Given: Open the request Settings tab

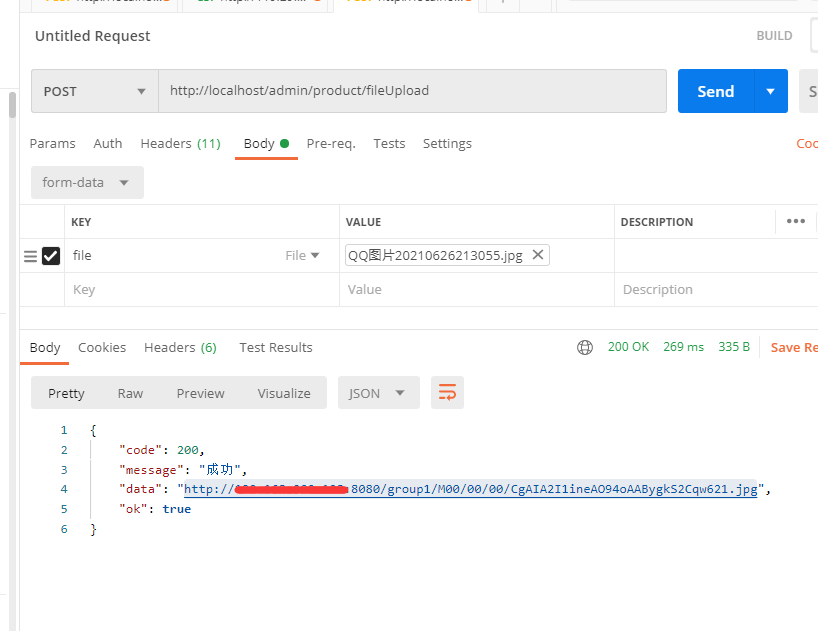Looking at the screenshot, I should 447,143.
